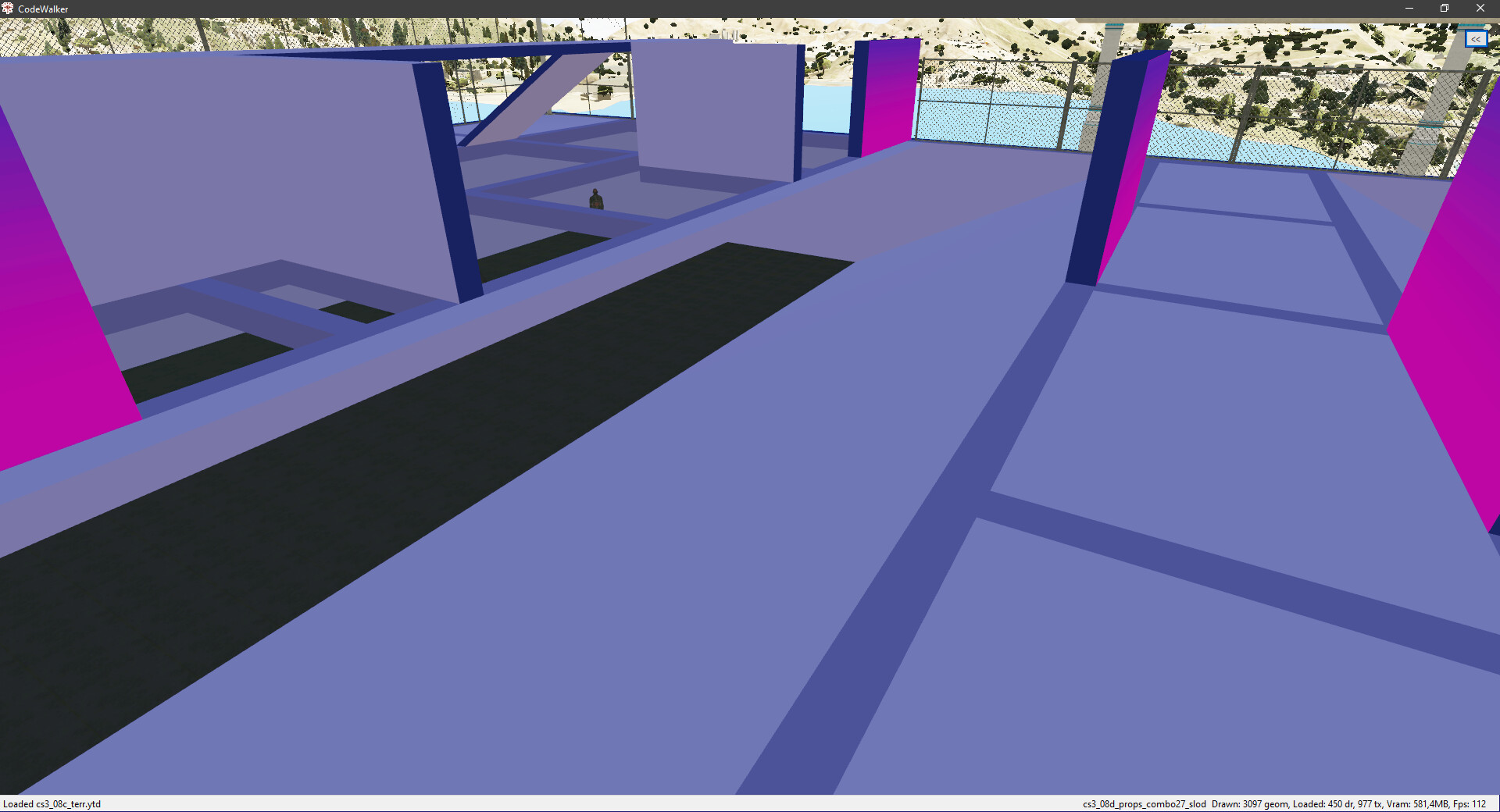Select the 'Vram: 581,4MB' status readout
This screenshot has height=812, width=1500.
point(1417,804)
